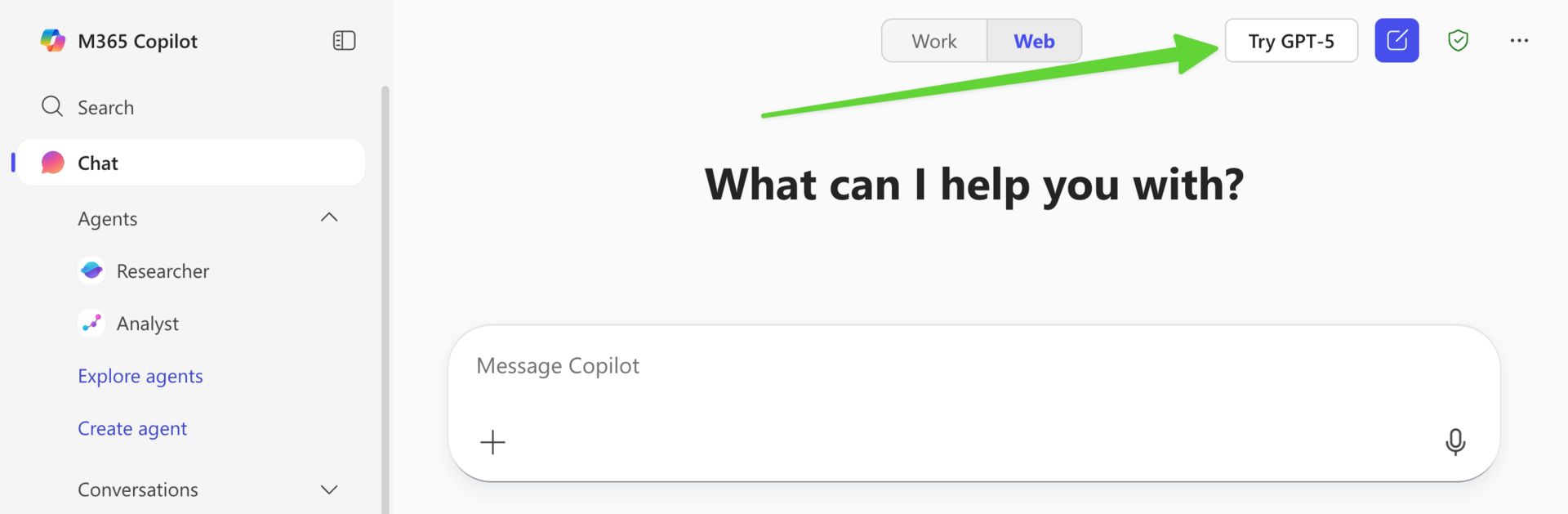
Task: Collapse the sidebar with panel icon
Action: (x=344, y=41)
